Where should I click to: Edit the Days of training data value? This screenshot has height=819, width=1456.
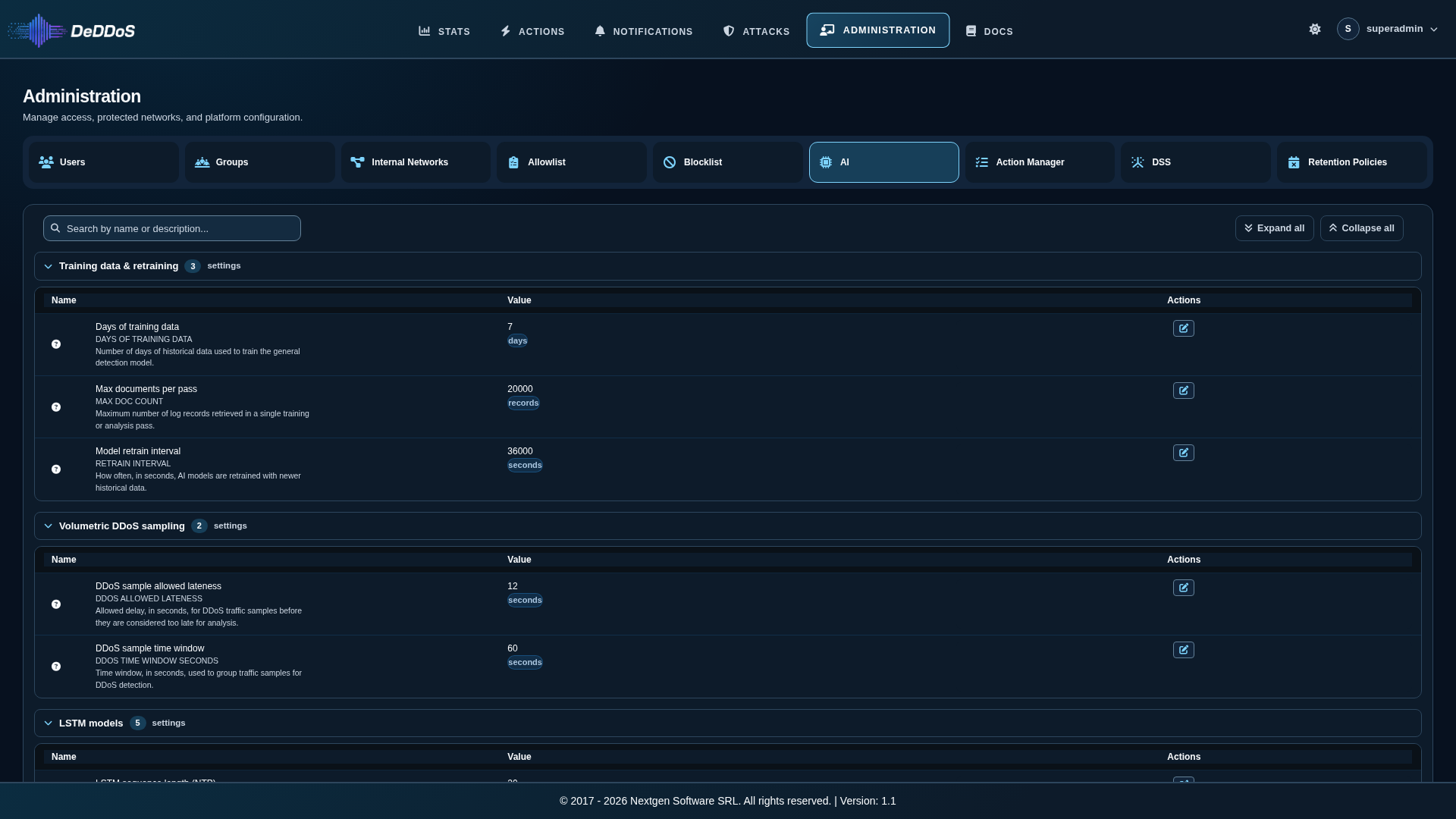tap(1183, 328)
